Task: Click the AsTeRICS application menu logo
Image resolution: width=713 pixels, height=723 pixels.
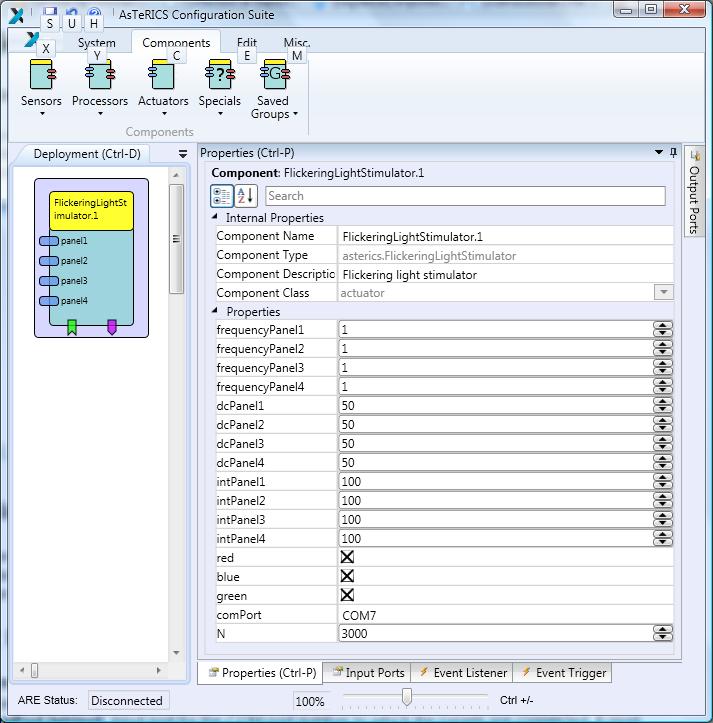Action: (31, 40)
